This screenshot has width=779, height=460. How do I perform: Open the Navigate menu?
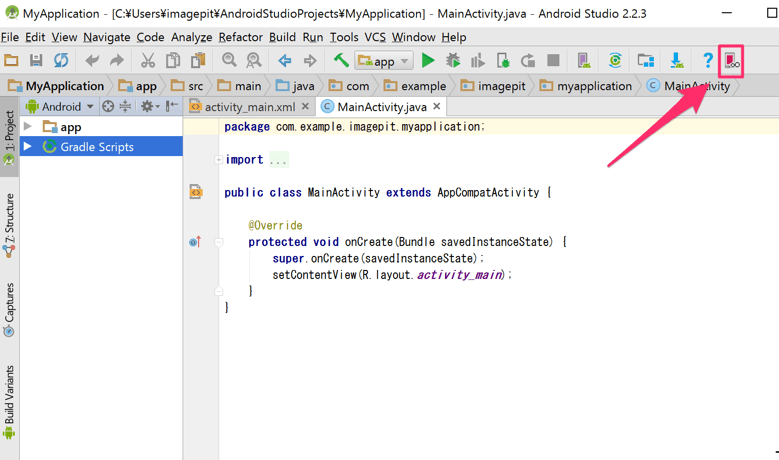click(x=106, y=37)
